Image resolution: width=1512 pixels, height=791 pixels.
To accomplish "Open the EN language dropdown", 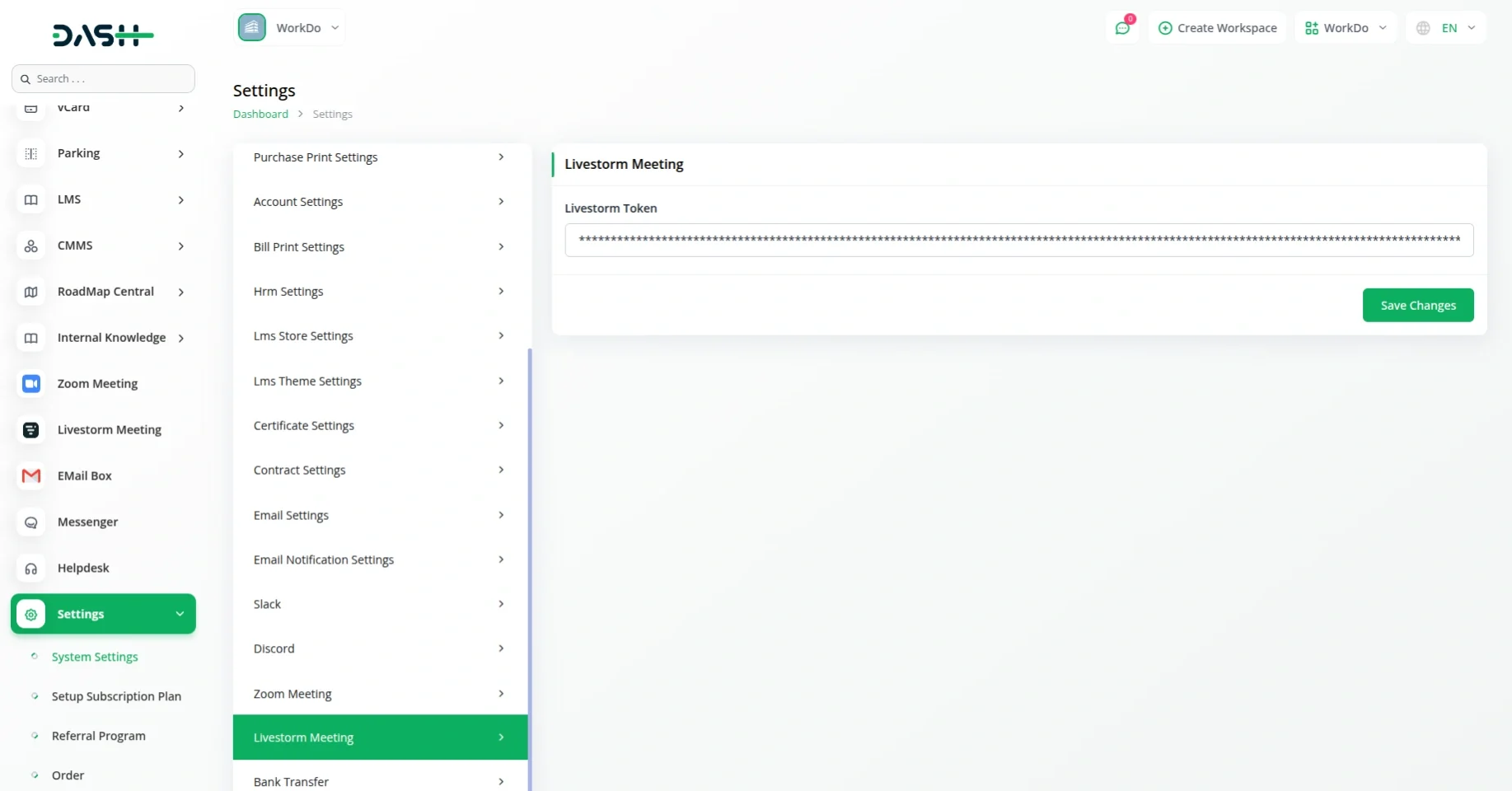I will [x=1446, y=28].
